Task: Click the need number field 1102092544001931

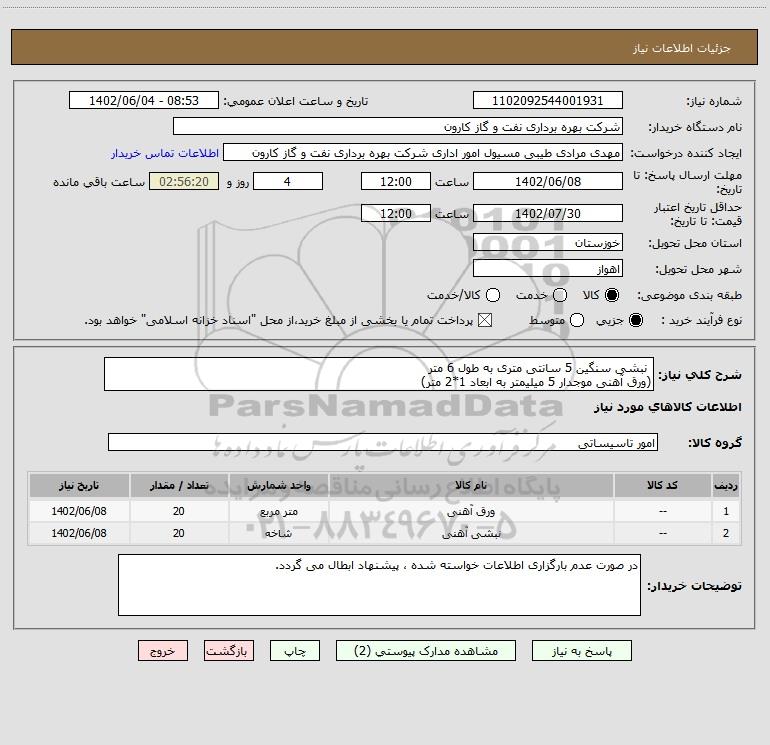Action: 548,101
